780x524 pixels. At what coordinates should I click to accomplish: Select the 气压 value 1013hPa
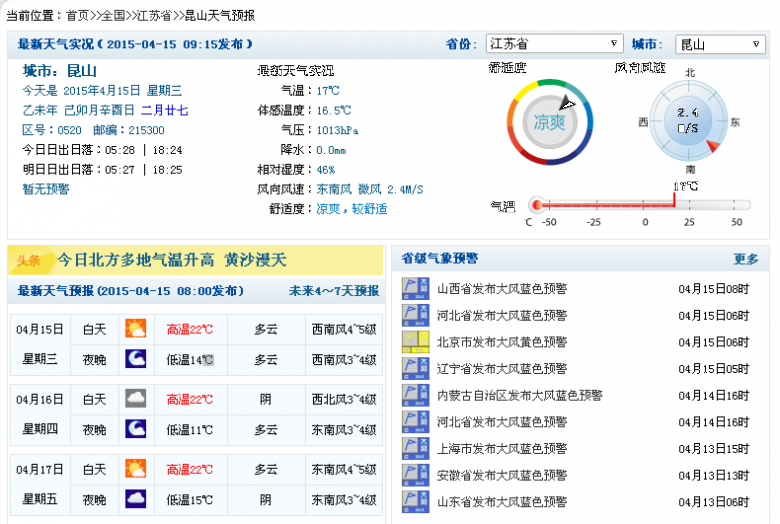337,130
